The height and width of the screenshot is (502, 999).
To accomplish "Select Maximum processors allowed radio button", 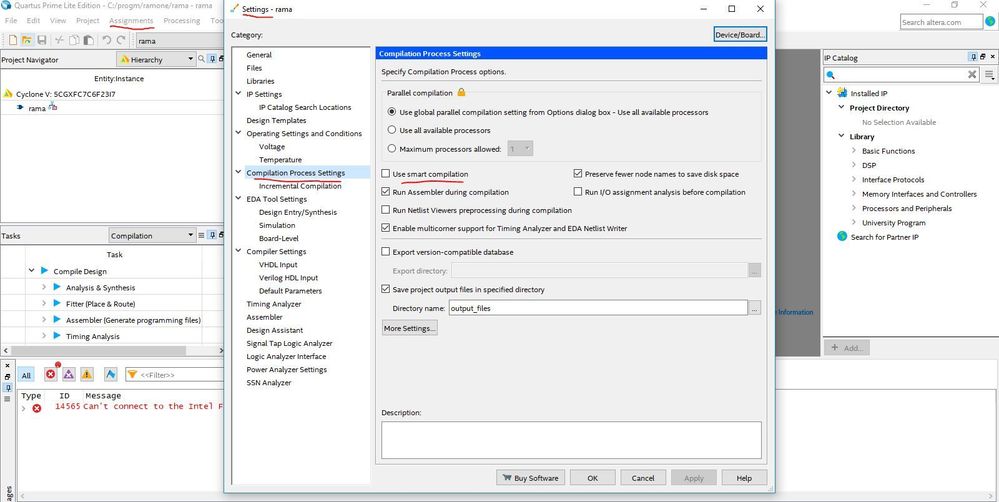I will (392, 149).
